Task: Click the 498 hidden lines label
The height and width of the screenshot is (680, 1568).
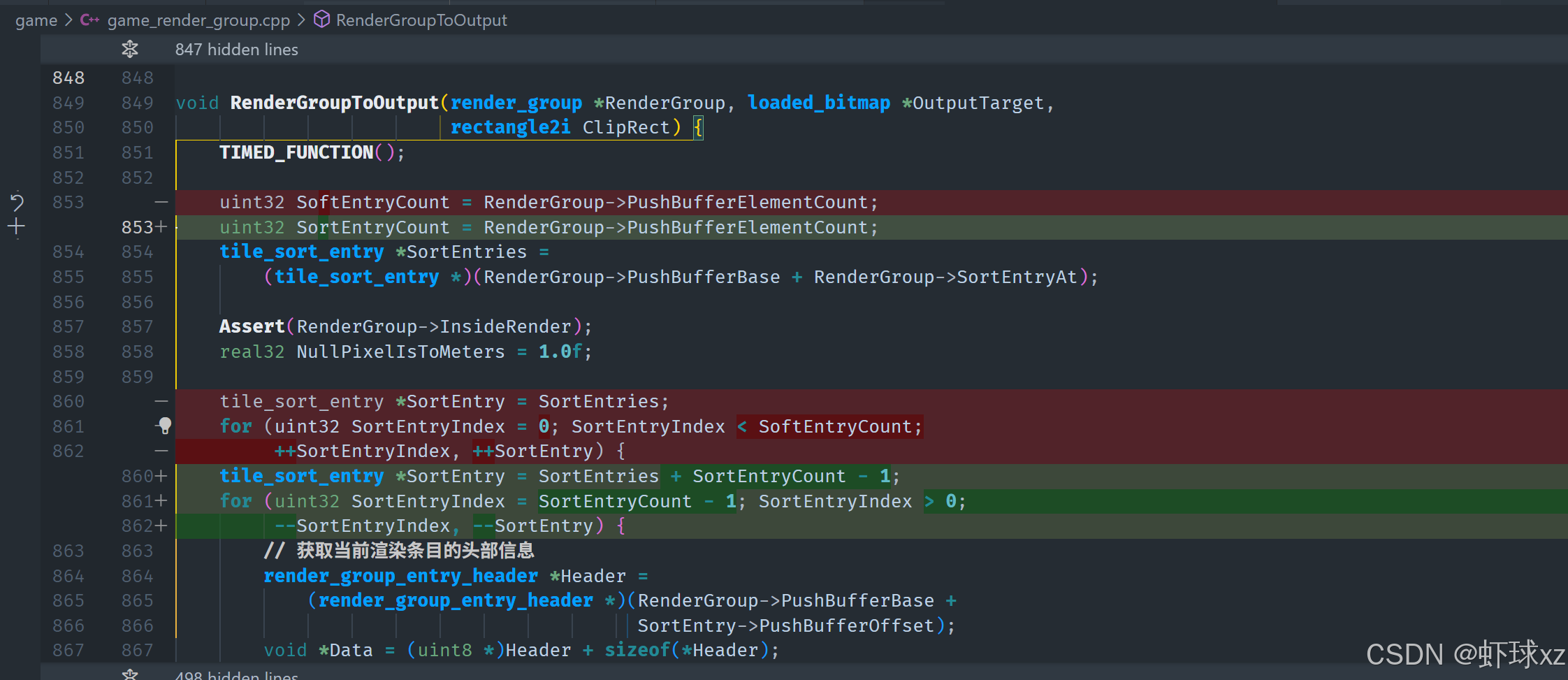Action: (236, 675)
